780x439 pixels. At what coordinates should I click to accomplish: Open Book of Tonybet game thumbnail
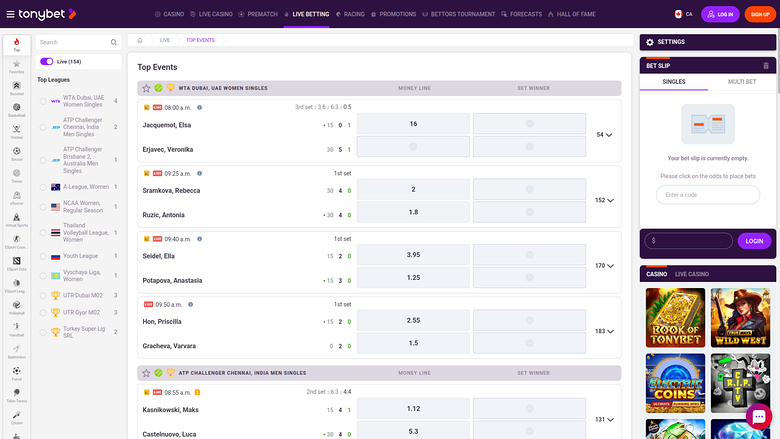click(676, 318)
